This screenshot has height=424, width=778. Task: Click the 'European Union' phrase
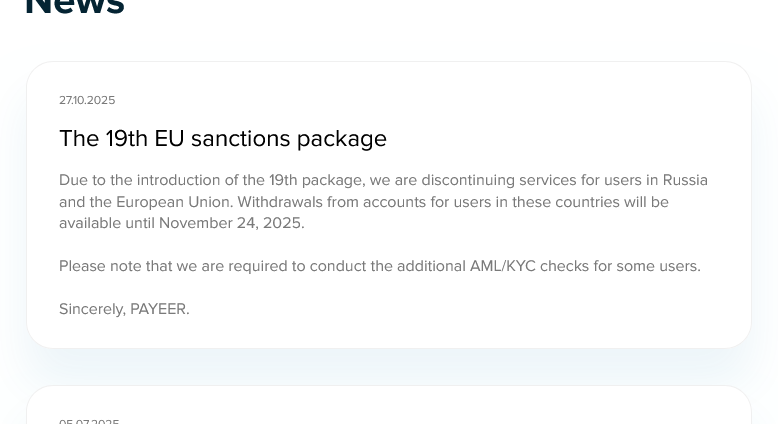(x=159, y=202)
